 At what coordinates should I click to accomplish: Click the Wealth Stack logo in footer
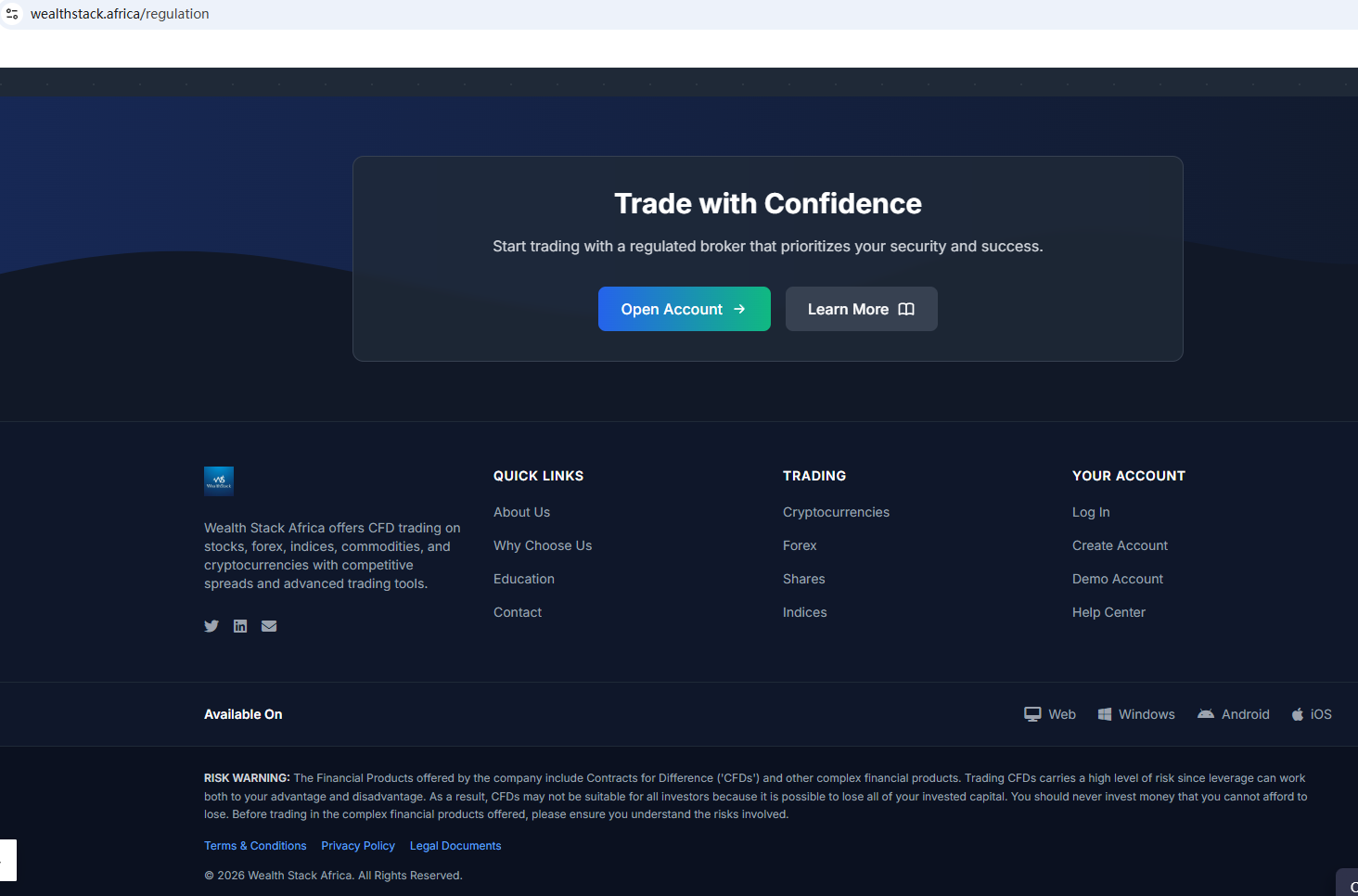tap(219, 481)
